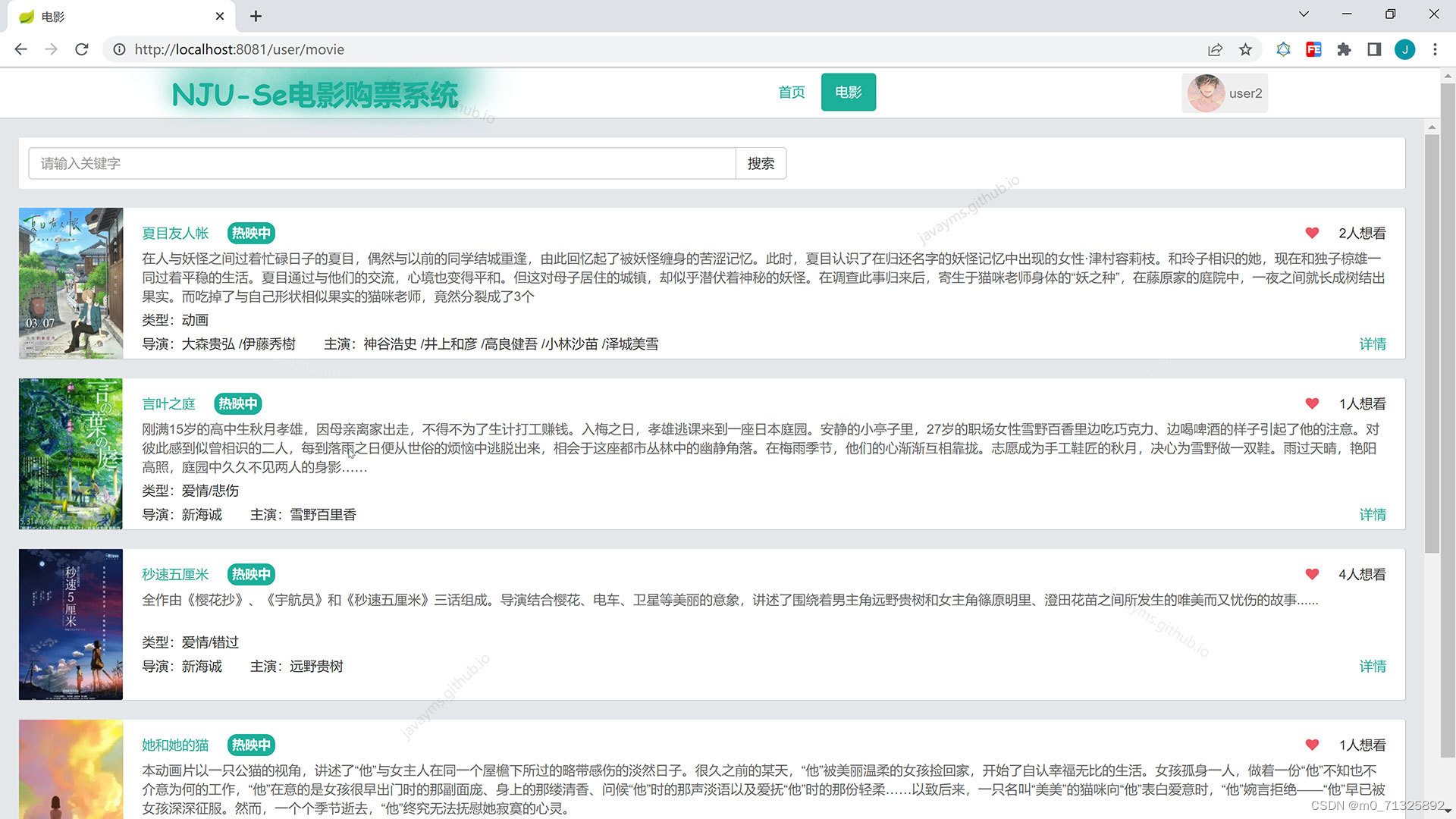Toggle heart icon for 言叶之庭
Viewport: 1456px width, 819px height.
click(1312, 403)
